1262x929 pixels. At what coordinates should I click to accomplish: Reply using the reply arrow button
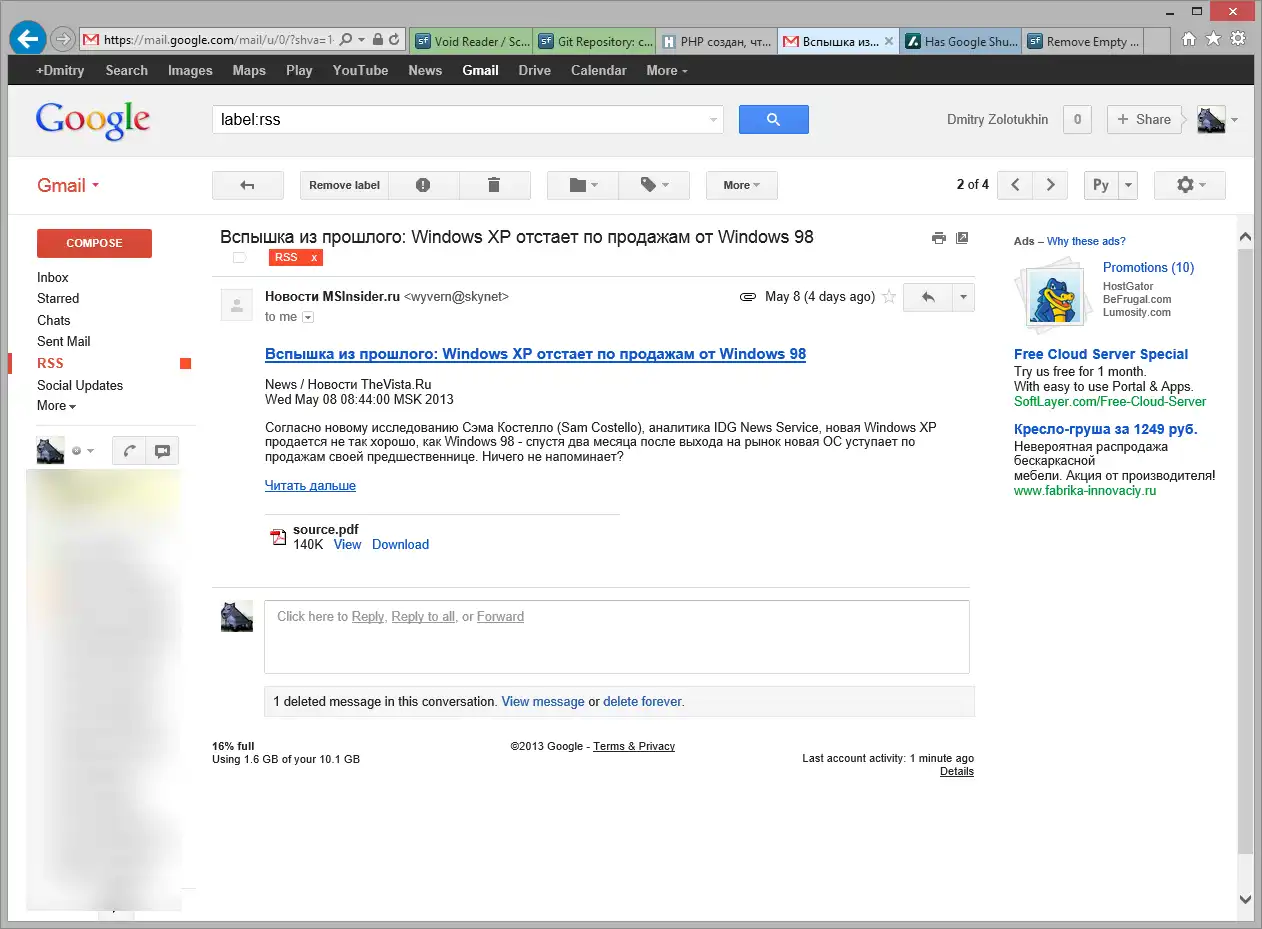[x=927, y=297]
